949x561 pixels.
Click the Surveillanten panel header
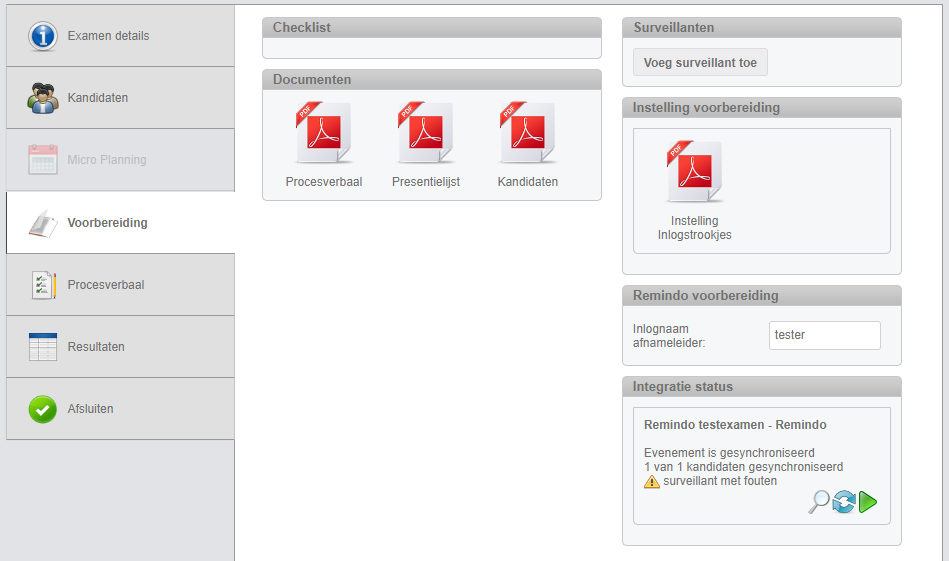[761, 28]
